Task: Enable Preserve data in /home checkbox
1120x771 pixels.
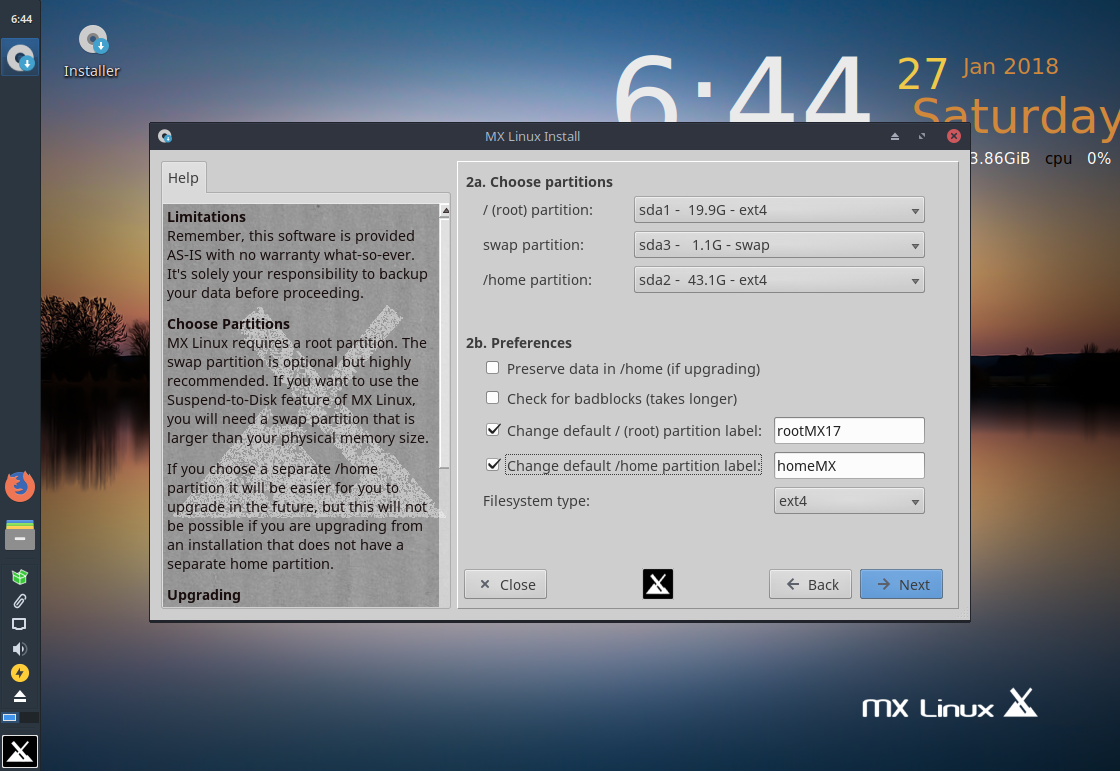Action: coord(493,368)
